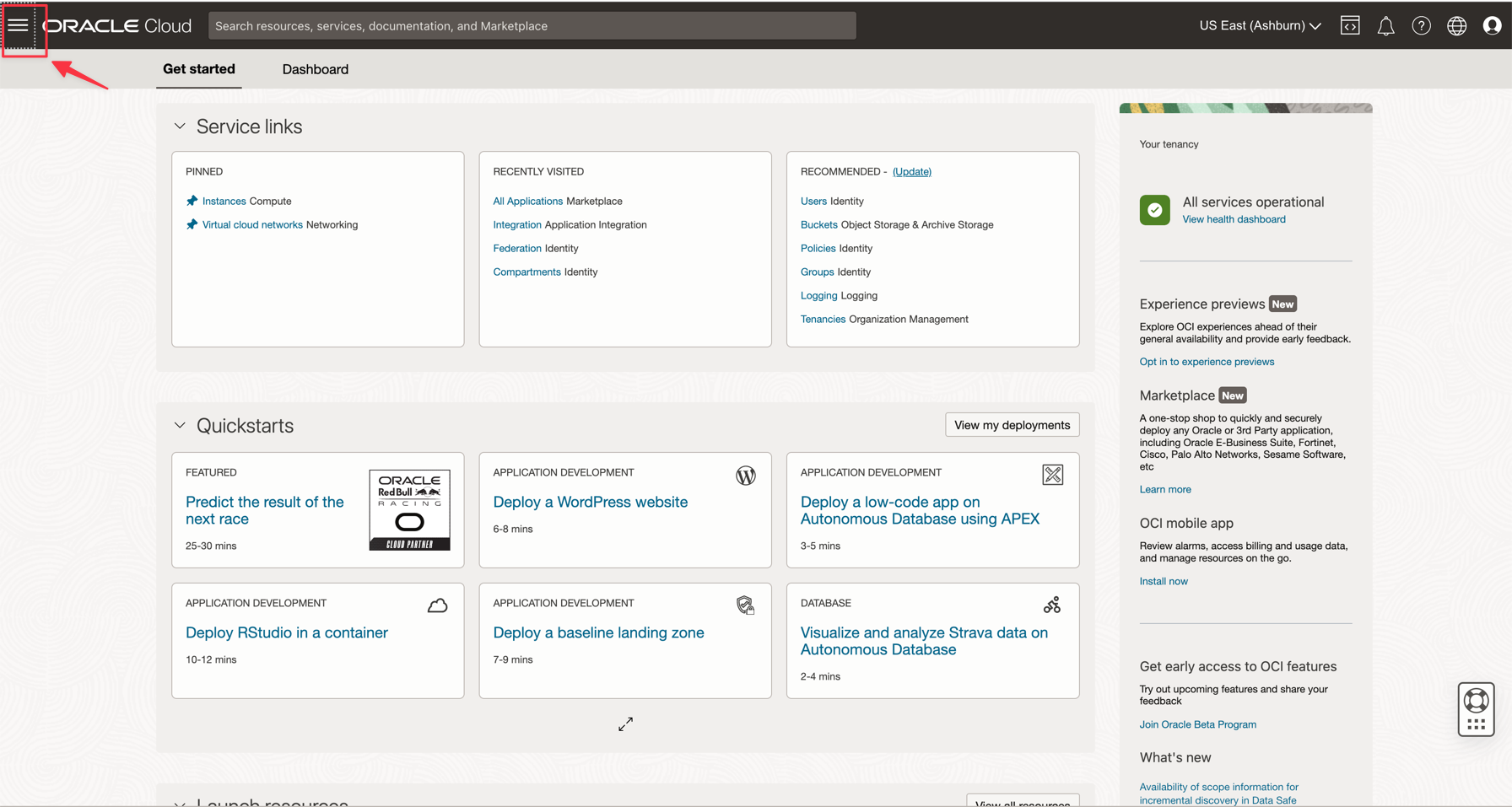Click the expand arrows icon below Quickstarts
This screenshot has height=807, width=1512.
625,724
